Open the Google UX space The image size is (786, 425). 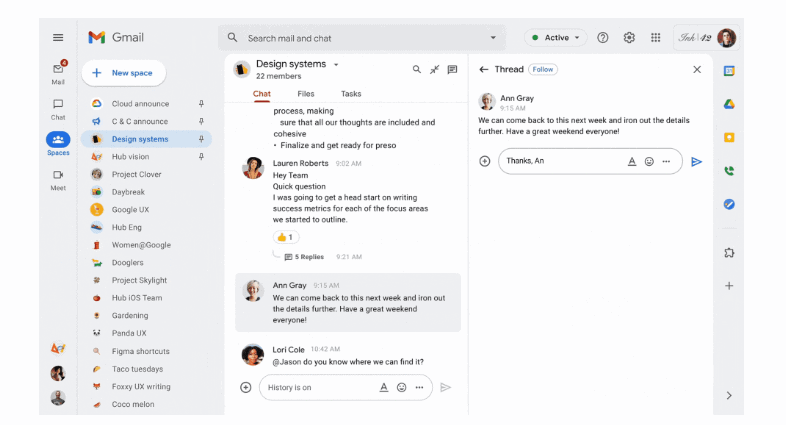tap(146, 209)
